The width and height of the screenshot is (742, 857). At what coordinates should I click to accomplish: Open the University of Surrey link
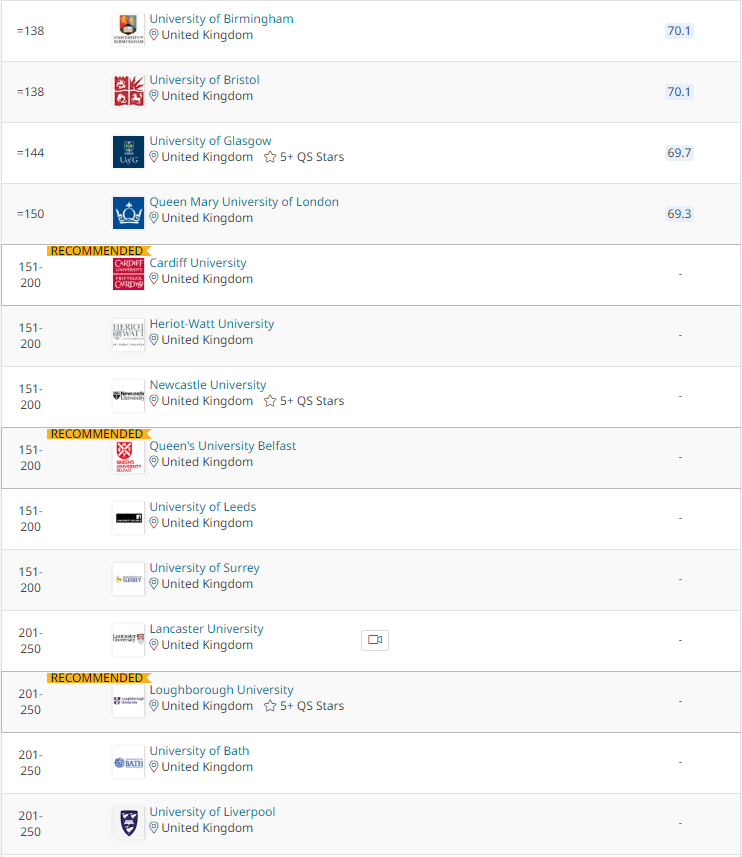pyautogui.click(x=204, y=568)
